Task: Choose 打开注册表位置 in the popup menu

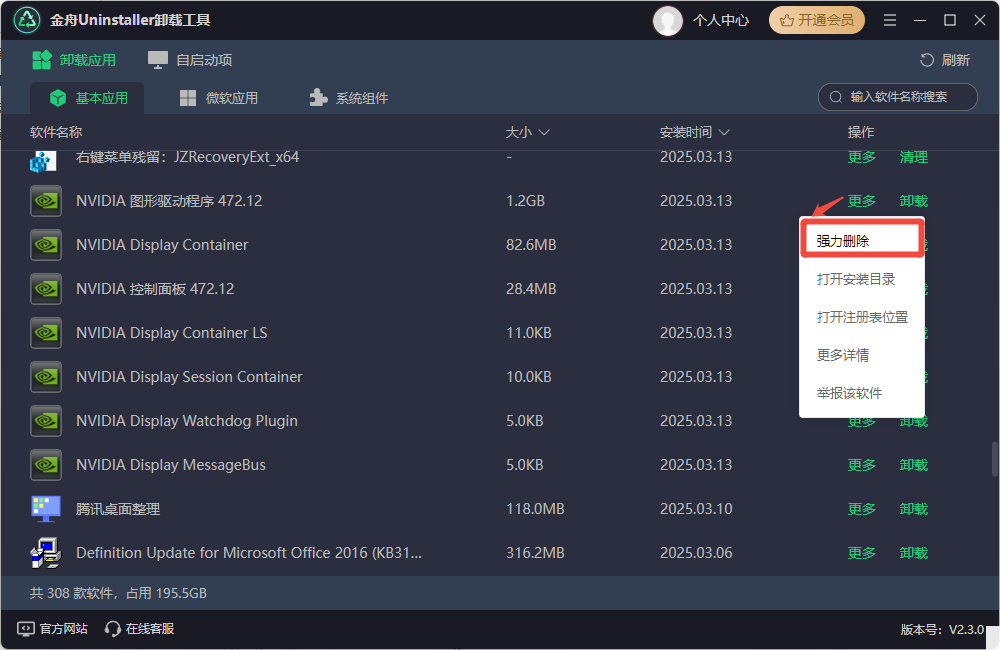Action: click(x=861, y=317)
